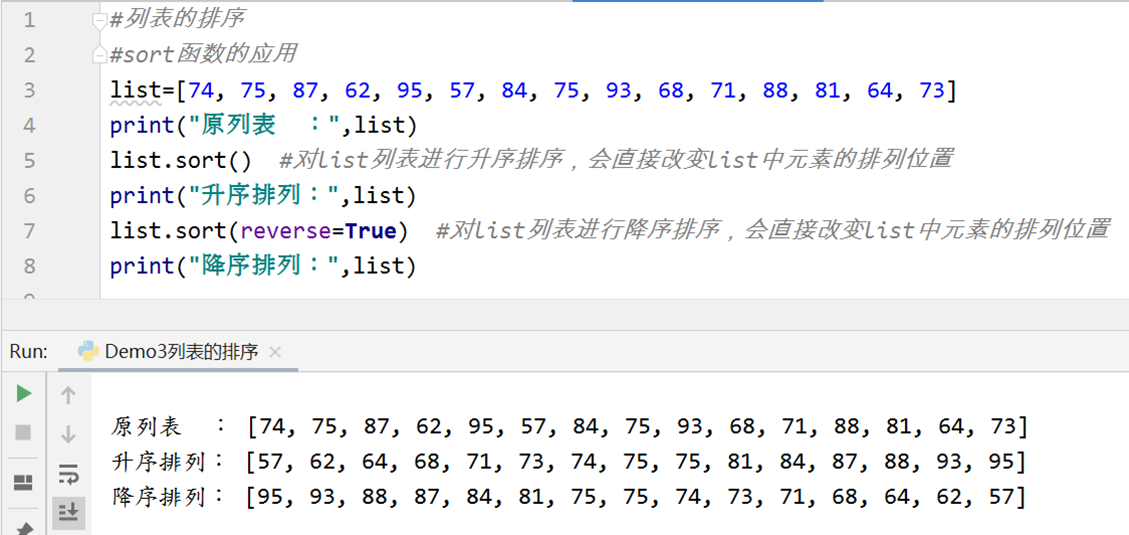Click Python icon on the run tab

[x=89, y=351]
